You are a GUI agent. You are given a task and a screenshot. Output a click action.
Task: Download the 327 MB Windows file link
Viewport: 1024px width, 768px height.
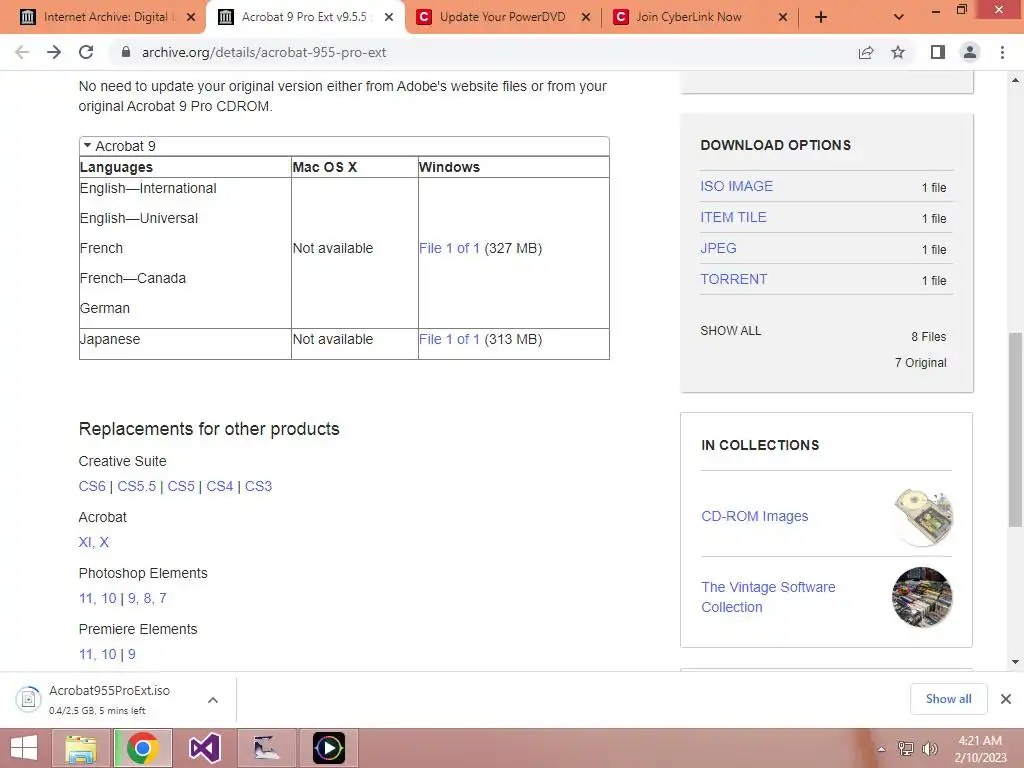coord(449,248)
